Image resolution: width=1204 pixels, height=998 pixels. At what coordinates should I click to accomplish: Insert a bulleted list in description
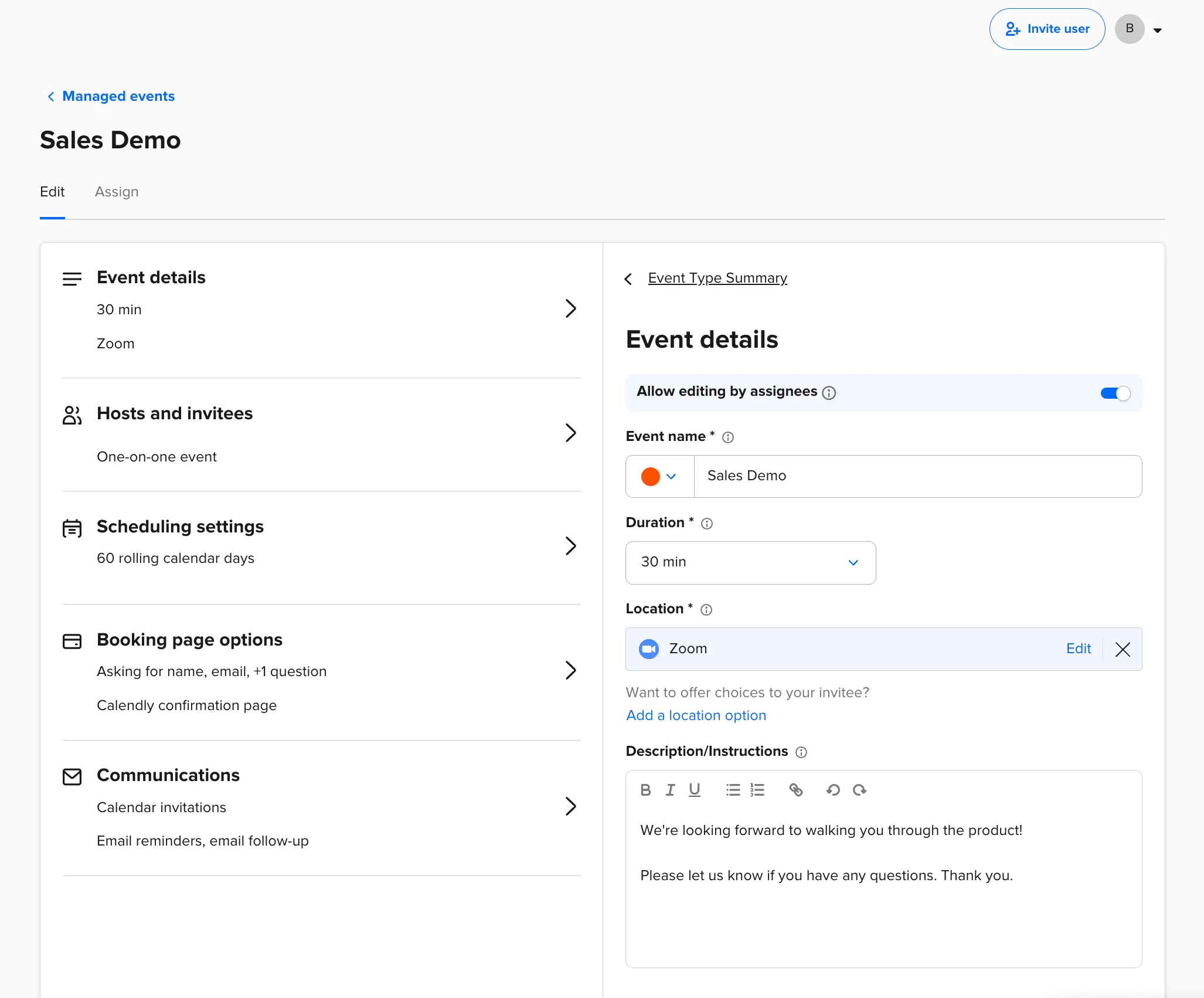pos(733,790)
